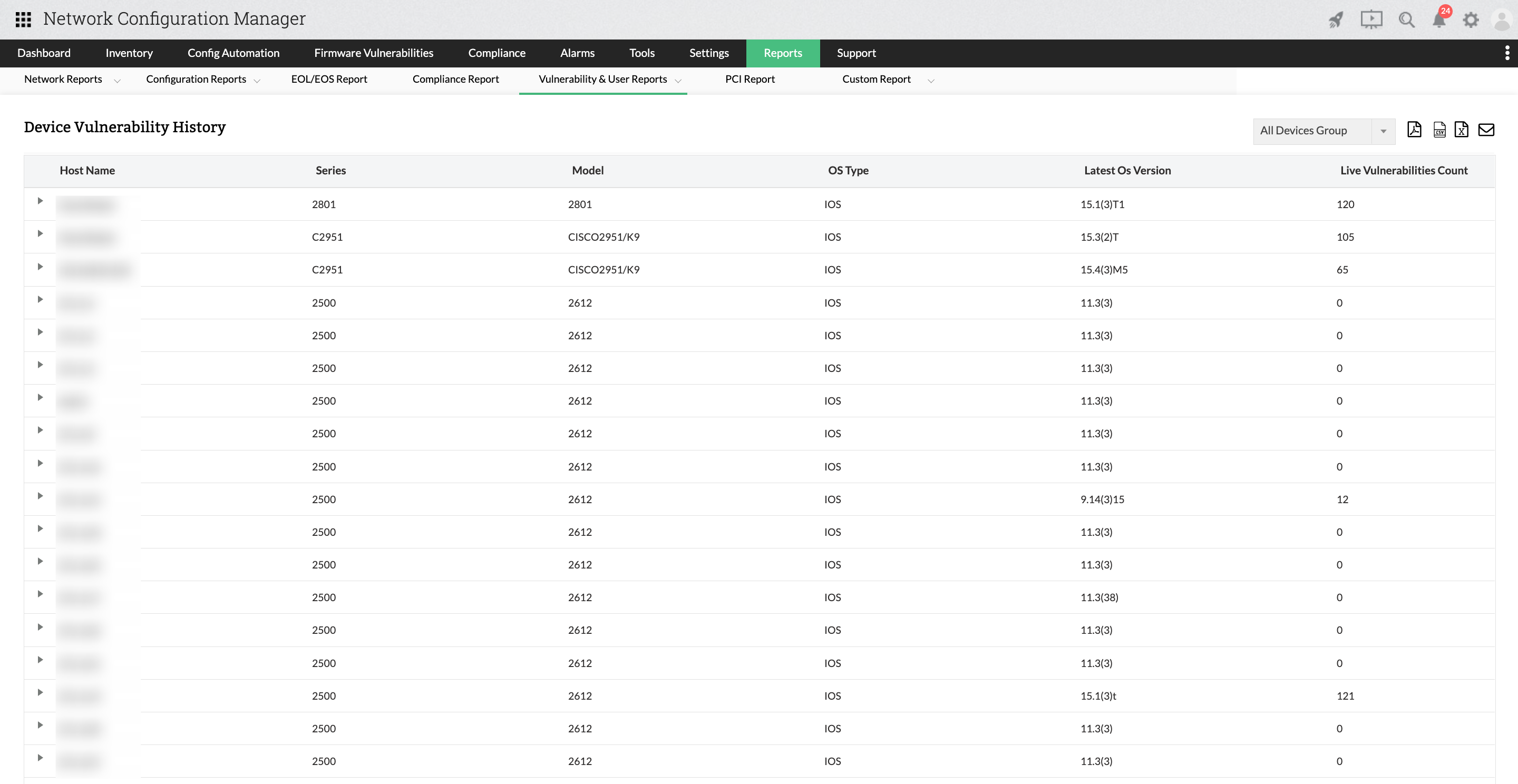Screen dimensions: 1518x784
Task: Sort by Live Vulnerabilities Count header
Action: coord(1404,170)
